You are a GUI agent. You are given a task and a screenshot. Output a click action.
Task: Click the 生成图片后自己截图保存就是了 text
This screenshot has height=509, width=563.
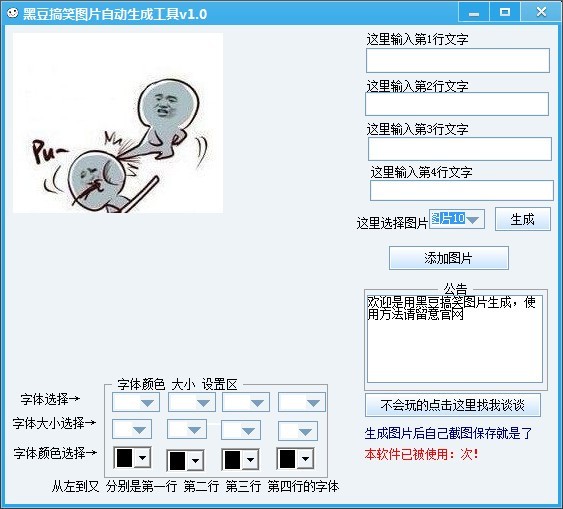point(448,433)
